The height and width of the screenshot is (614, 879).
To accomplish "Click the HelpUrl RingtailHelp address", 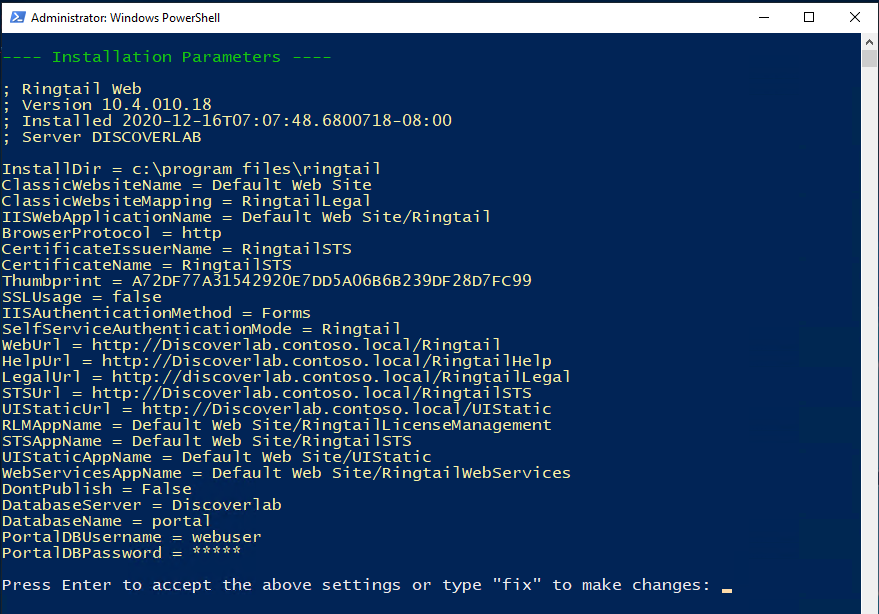I will 326,361.
